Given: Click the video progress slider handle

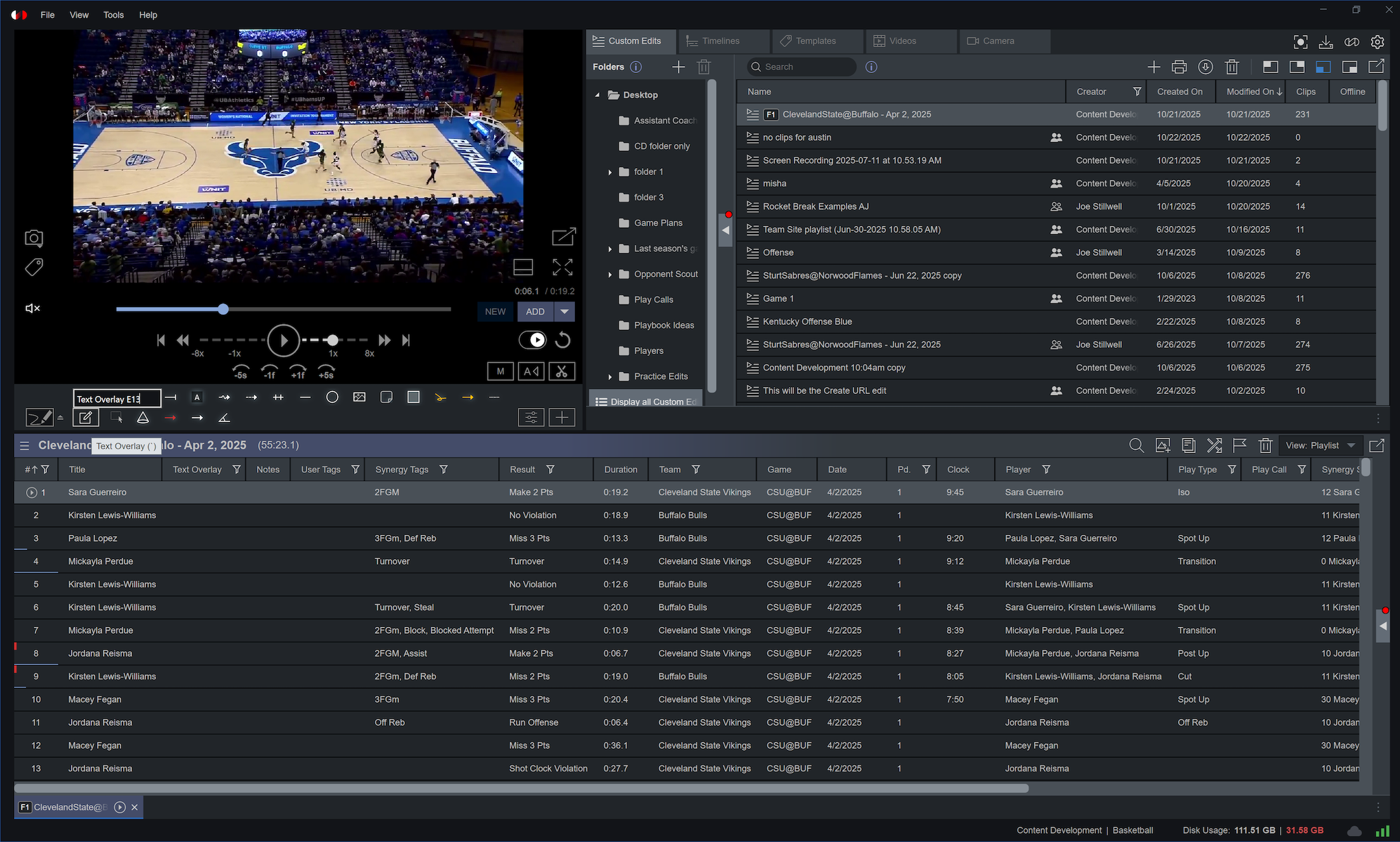Looking at the screenshot, I should point(223,310).
